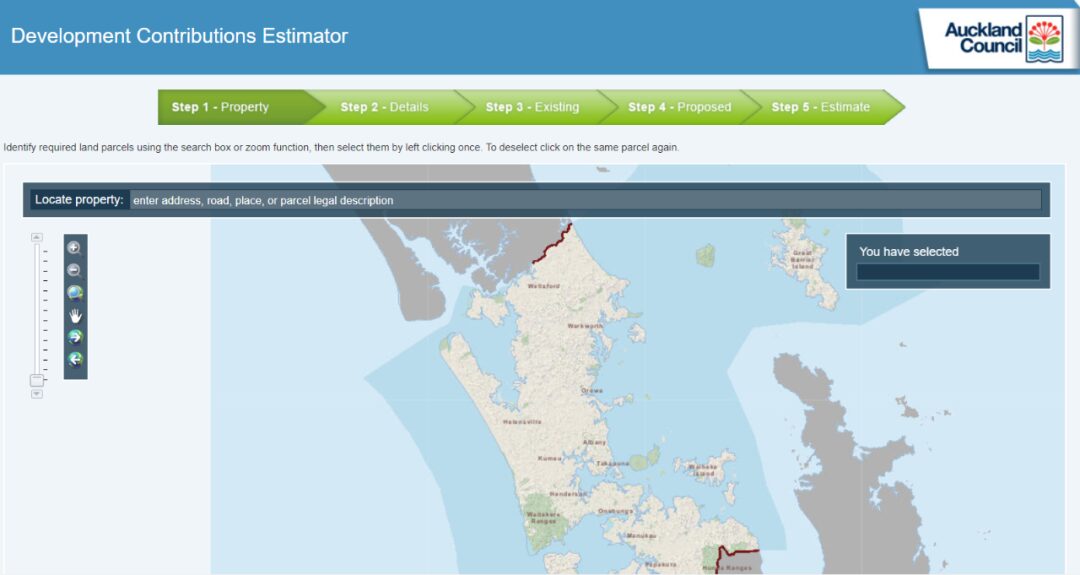Click the zoom in magnifier tool

click(x=74, y=248)
